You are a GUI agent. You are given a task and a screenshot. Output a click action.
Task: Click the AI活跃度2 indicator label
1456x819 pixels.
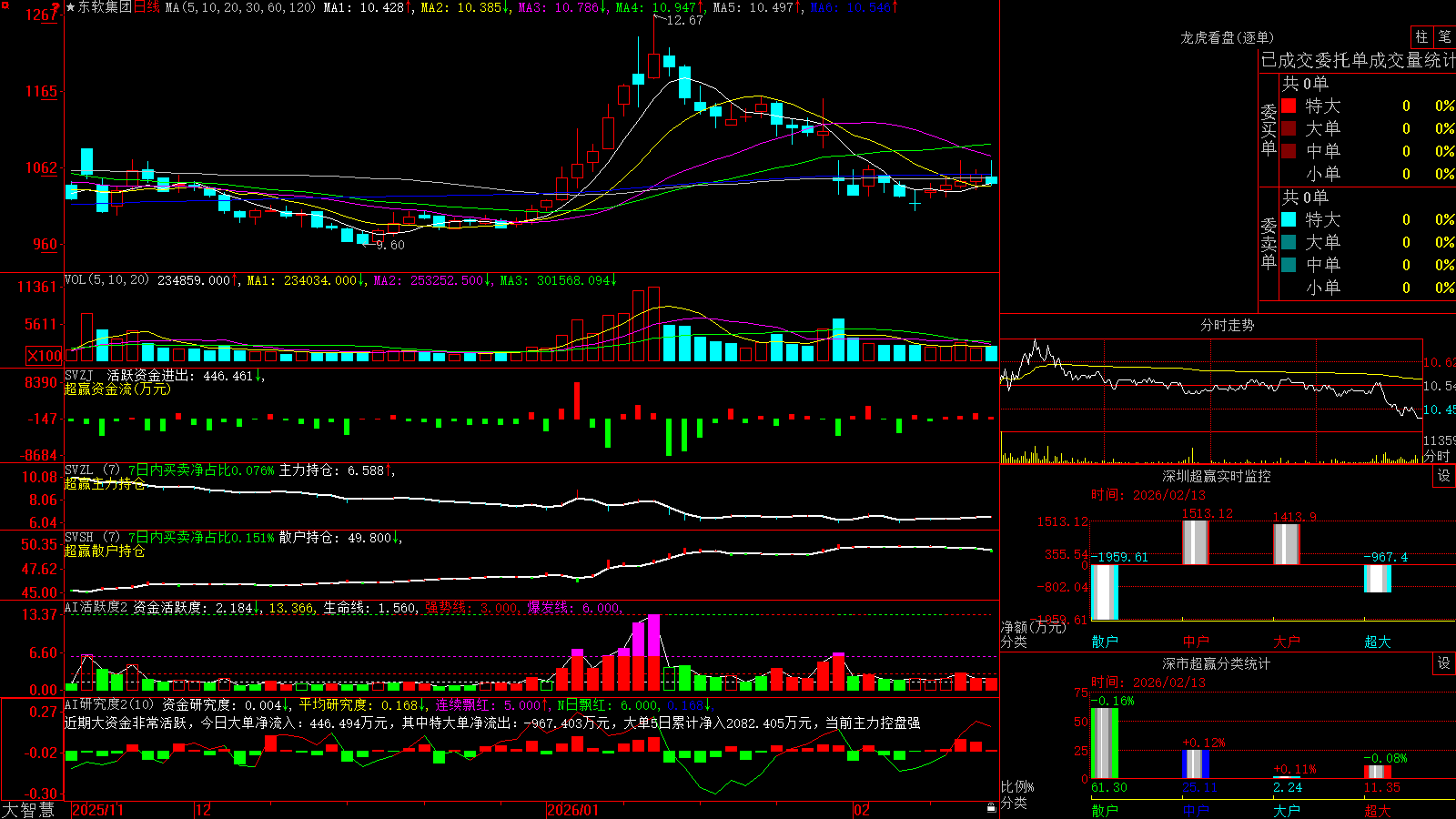96,607
